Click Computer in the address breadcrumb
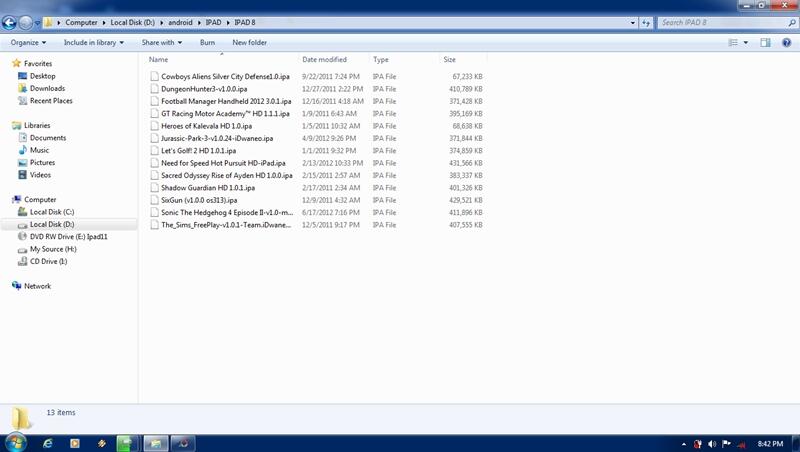Image resolution: width=800 pixels, height=452 pixels. pos(81,22)
